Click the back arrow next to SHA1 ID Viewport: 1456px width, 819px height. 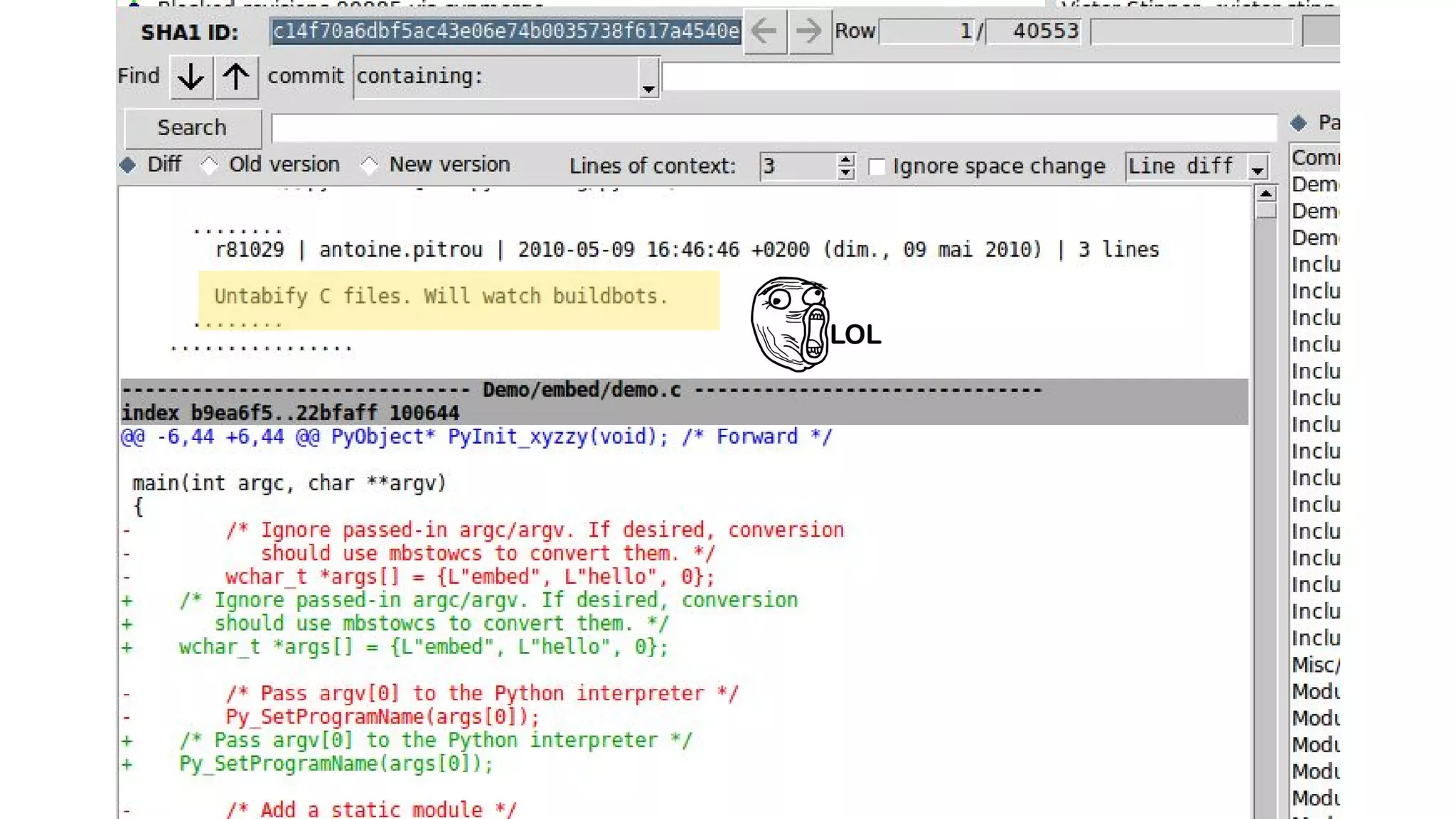coord(764,31)
